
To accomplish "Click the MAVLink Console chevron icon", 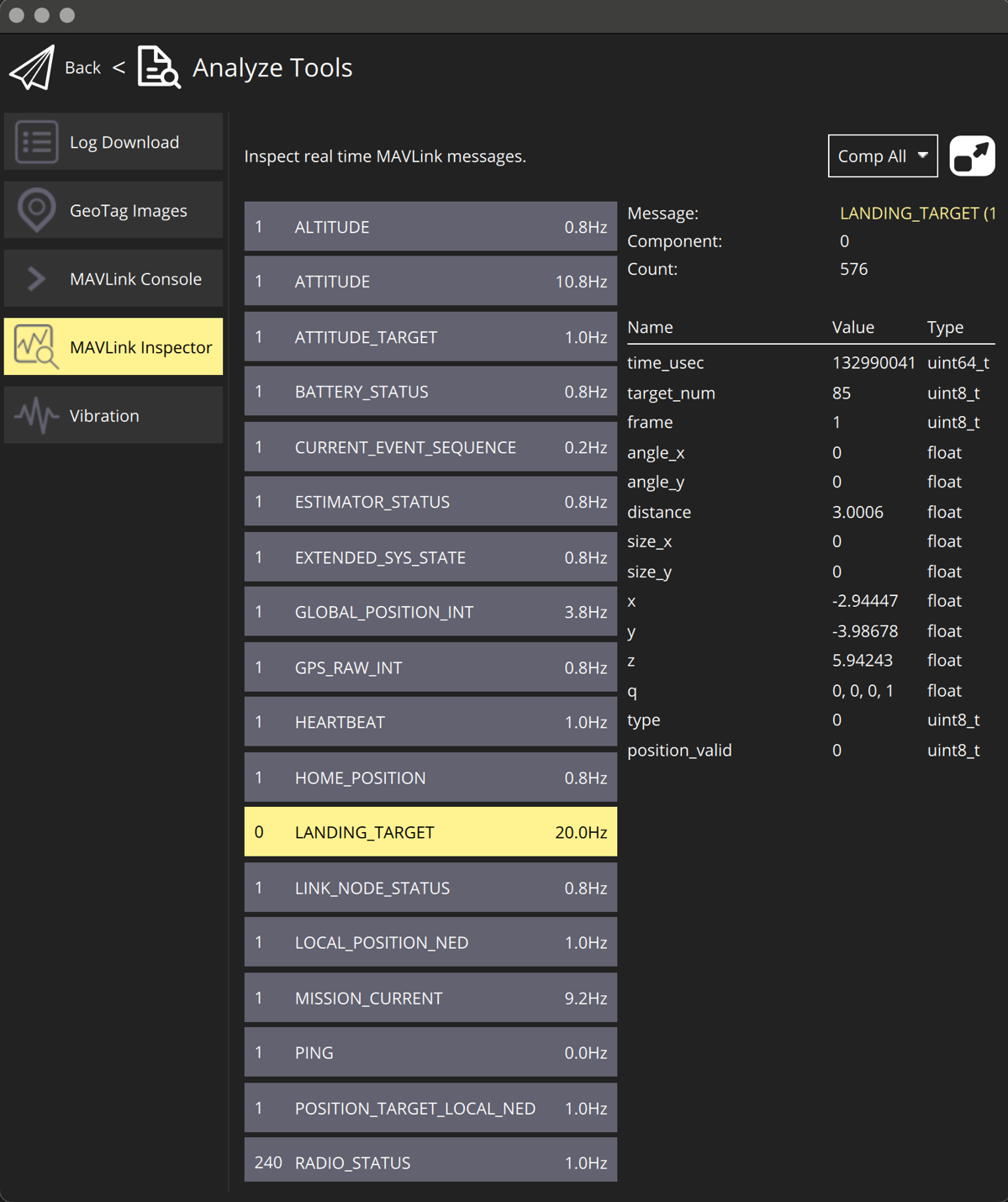I will tap(36, 279).
